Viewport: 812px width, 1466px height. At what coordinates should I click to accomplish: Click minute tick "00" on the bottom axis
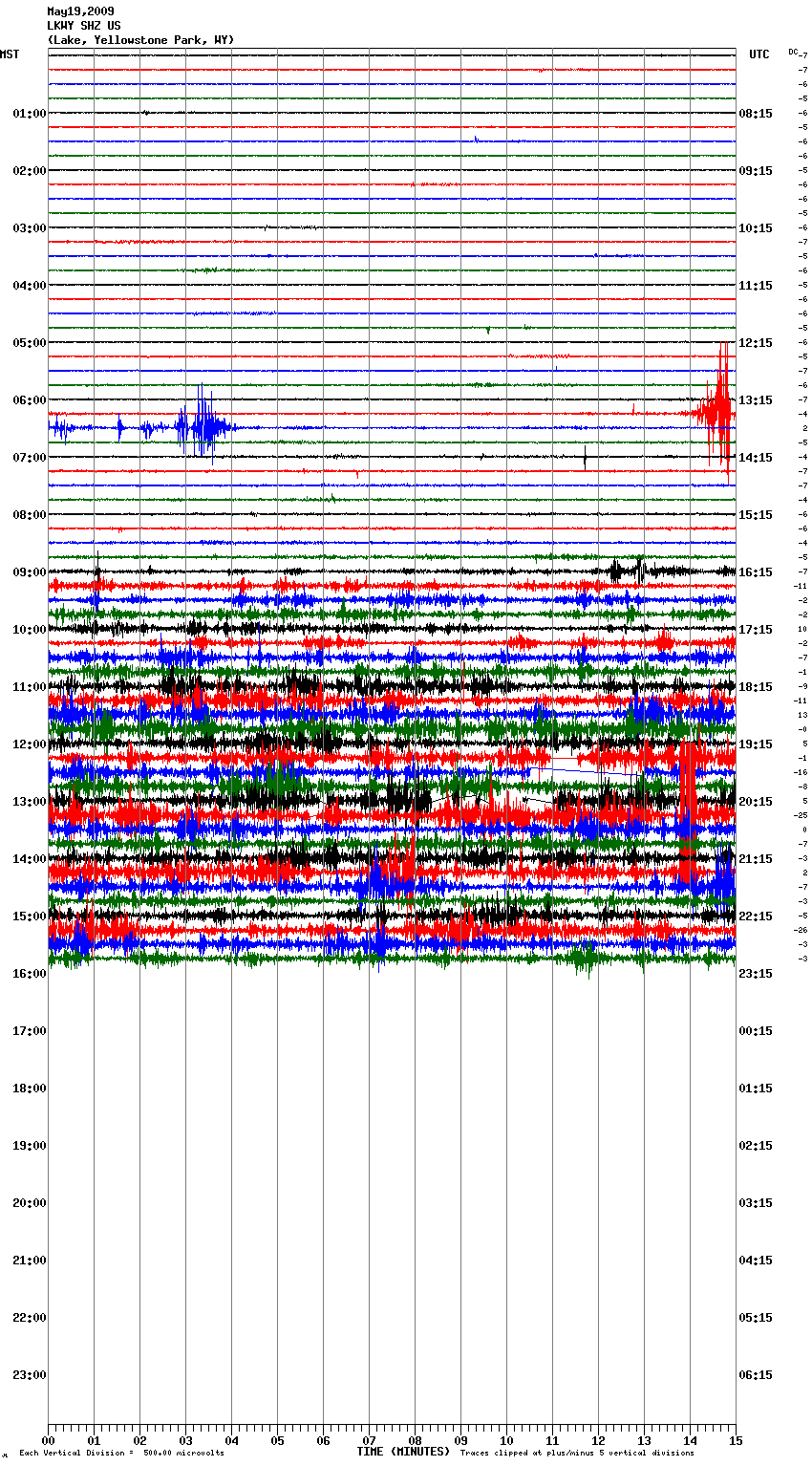48,1440
